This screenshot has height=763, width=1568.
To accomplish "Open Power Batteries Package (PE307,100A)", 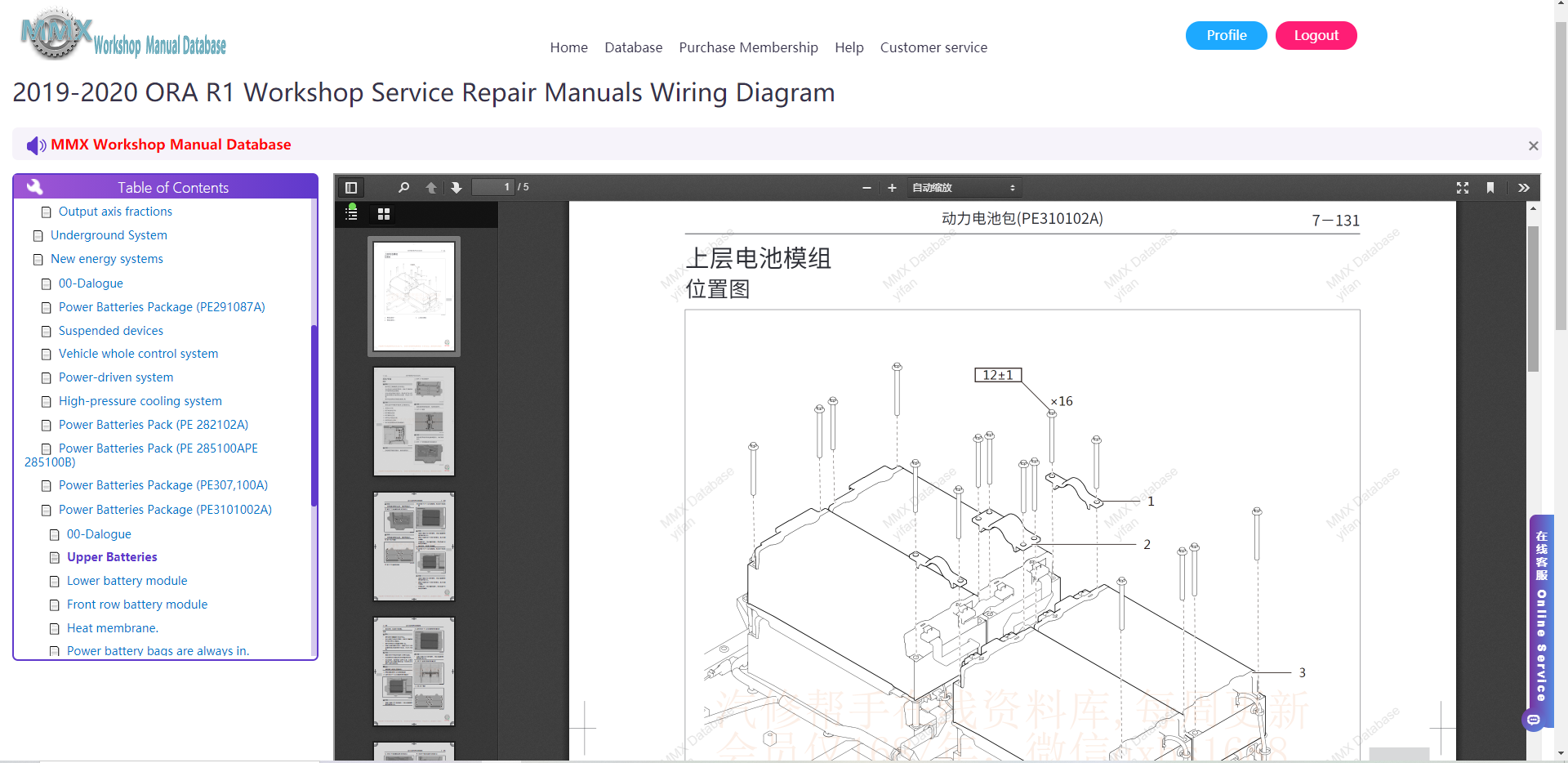I will pos(163,485).
